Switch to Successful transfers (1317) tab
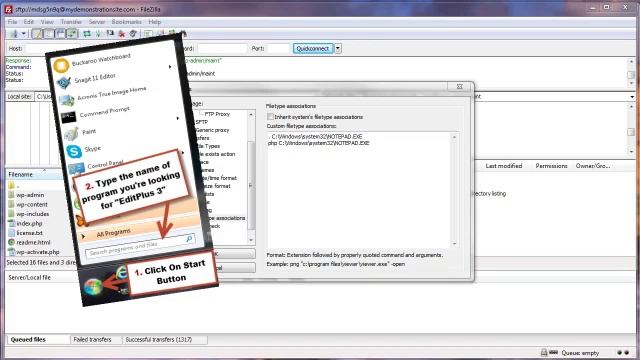The width and height of the screenshot is (640, 360). 159,340
